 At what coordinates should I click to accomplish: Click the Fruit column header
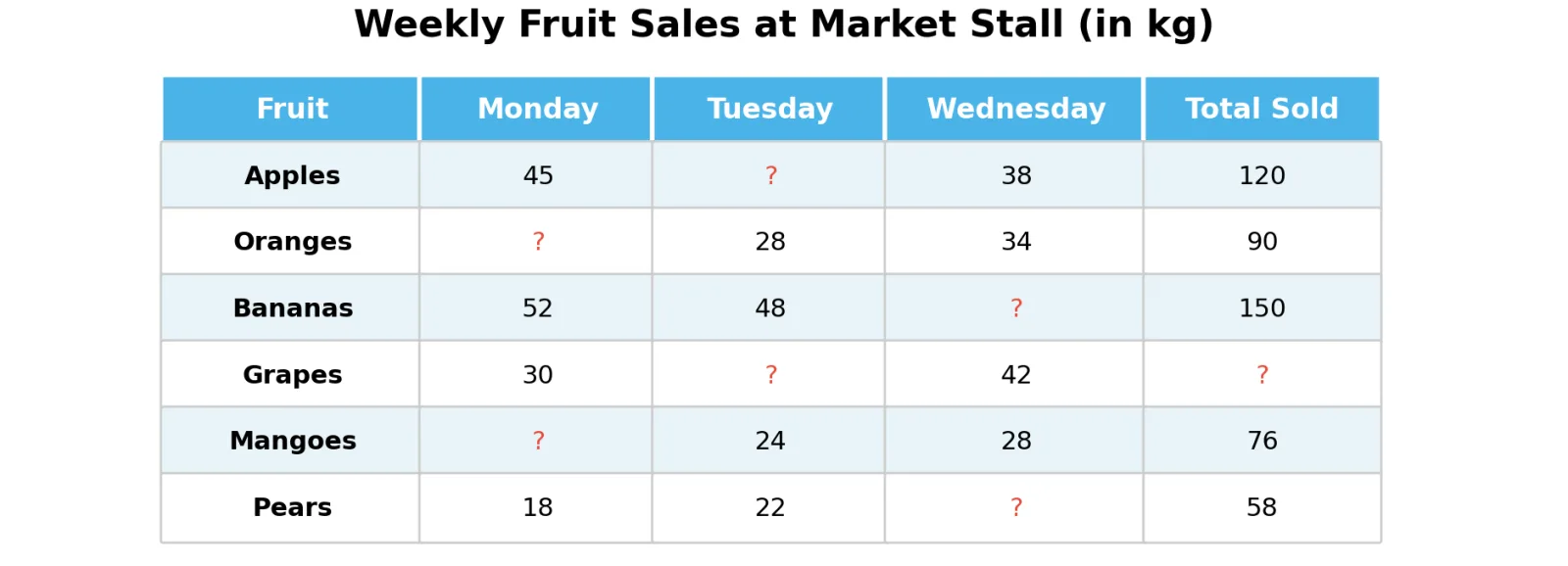(292, 109)
